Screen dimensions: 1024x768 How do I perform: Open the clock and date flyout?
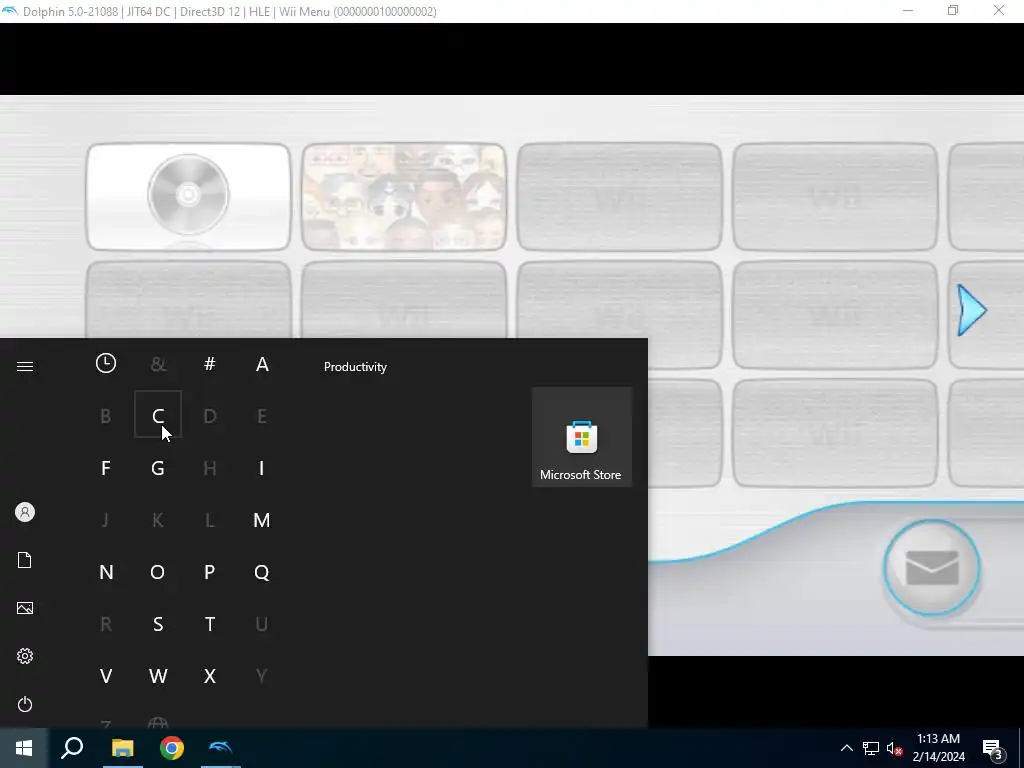click(938, 748)
